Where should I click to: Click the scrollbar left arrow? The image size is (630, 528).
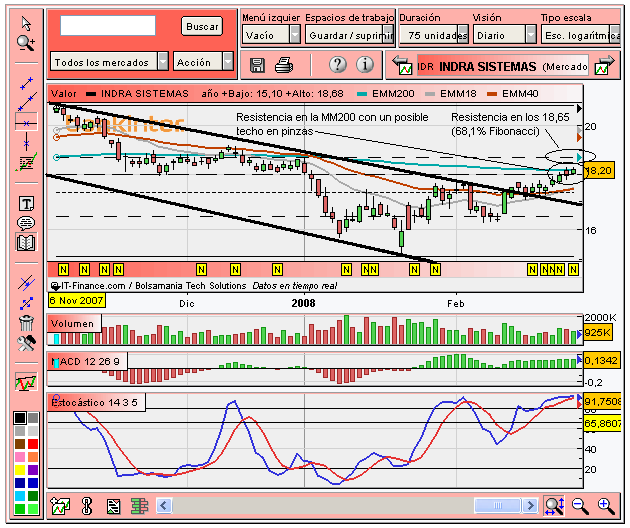click(164, 505)
